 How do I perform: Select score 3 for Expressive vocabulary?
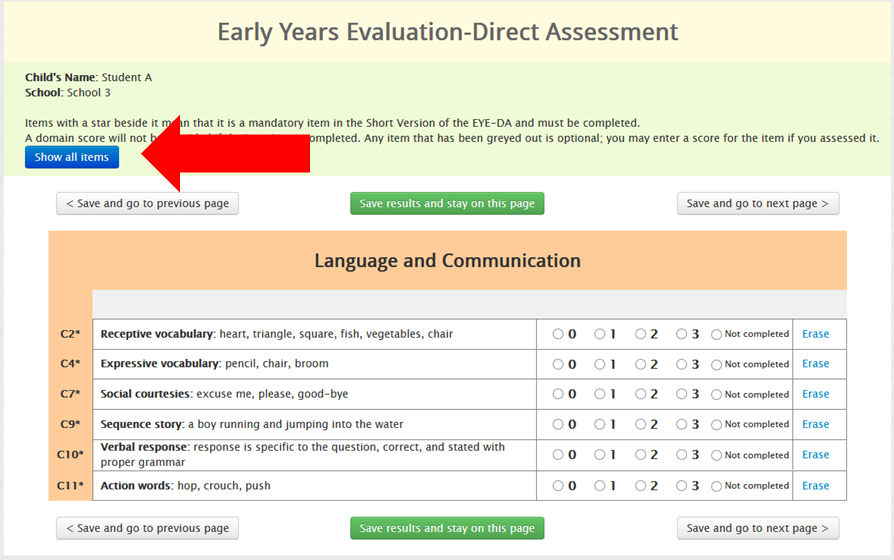pyautogui.click(x=681, y=364)
